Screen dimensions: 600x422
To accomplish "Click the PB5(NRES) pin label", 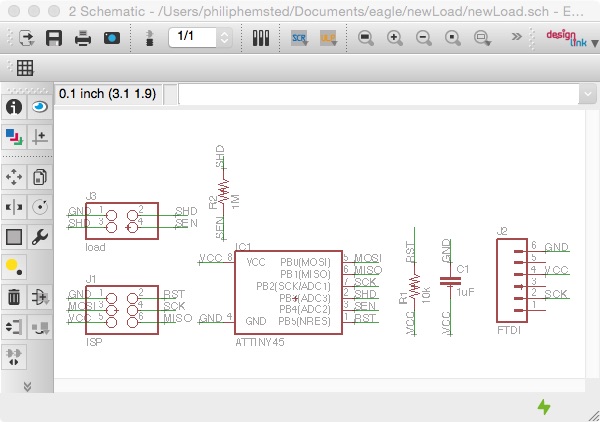I will pos(304,321).
